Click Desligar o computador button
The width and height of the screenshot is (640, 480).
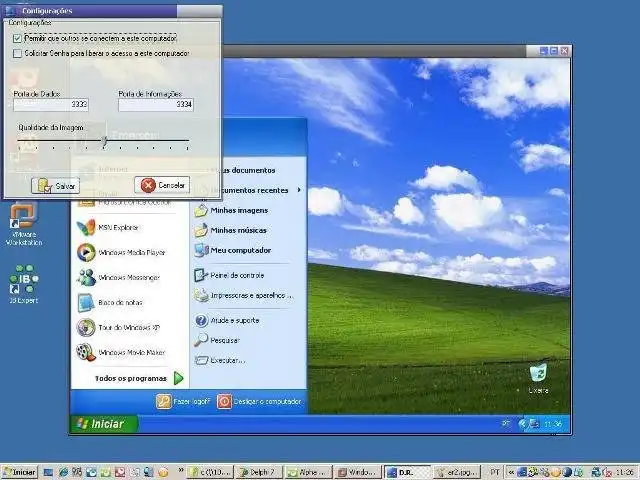[x=259, y=402]
